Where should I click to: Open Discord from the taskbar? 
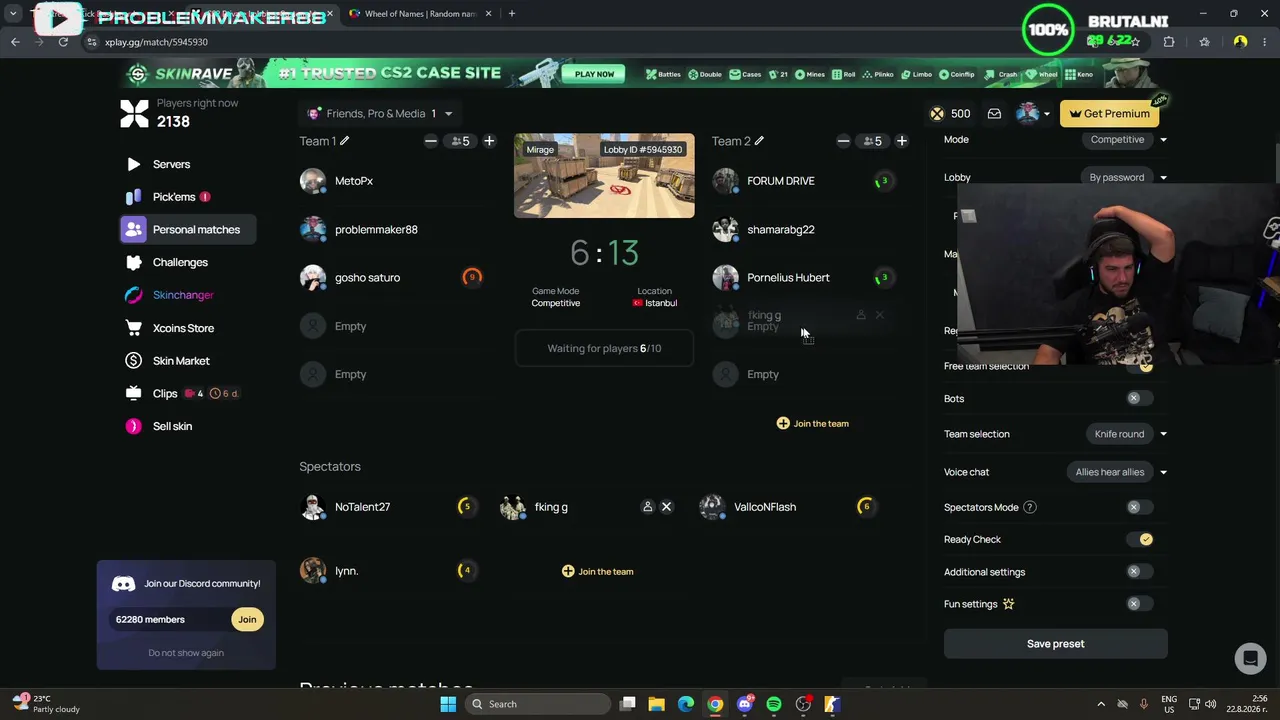click(x=744, y=704)
